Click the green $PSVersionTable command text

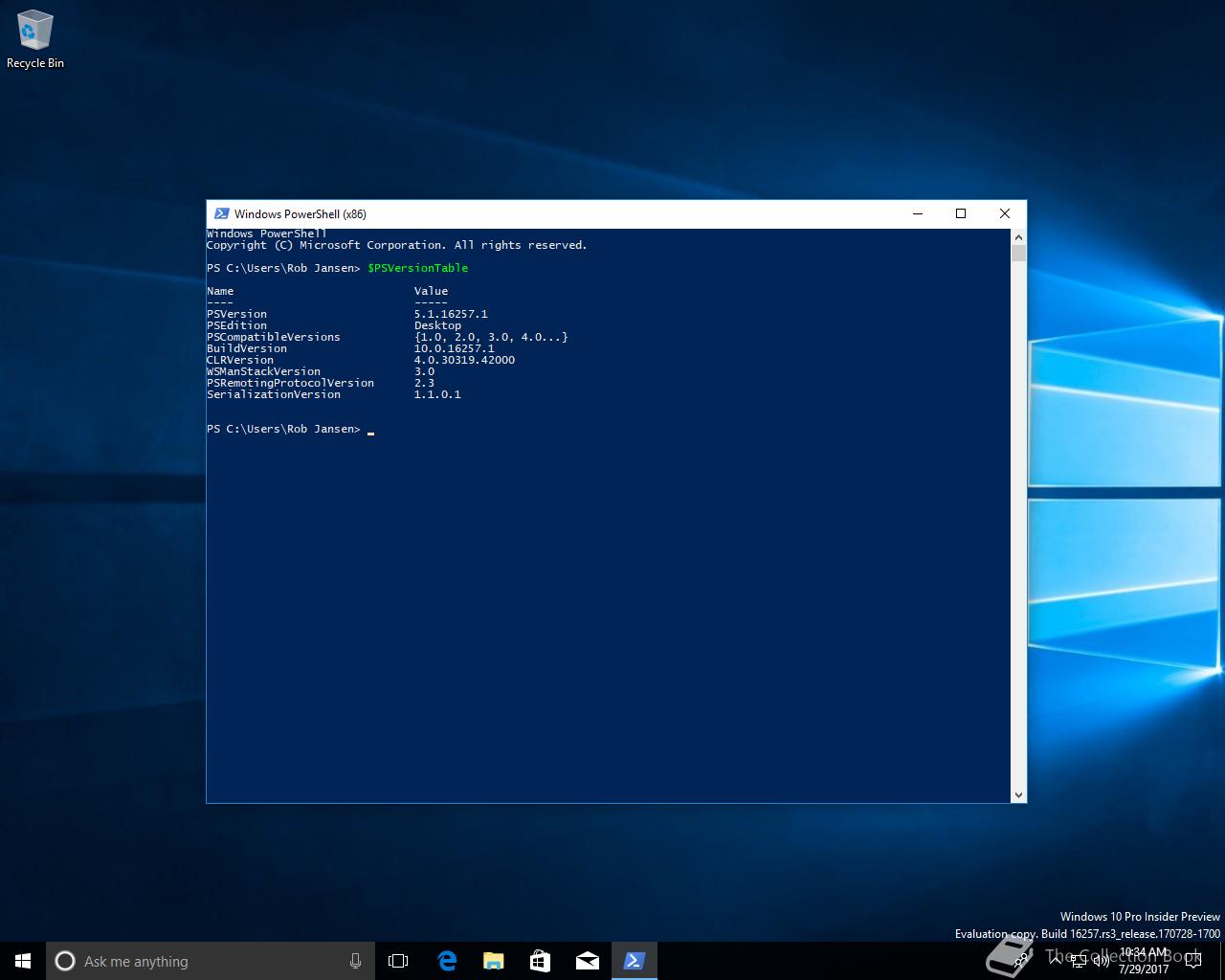(x=418, y=268)
